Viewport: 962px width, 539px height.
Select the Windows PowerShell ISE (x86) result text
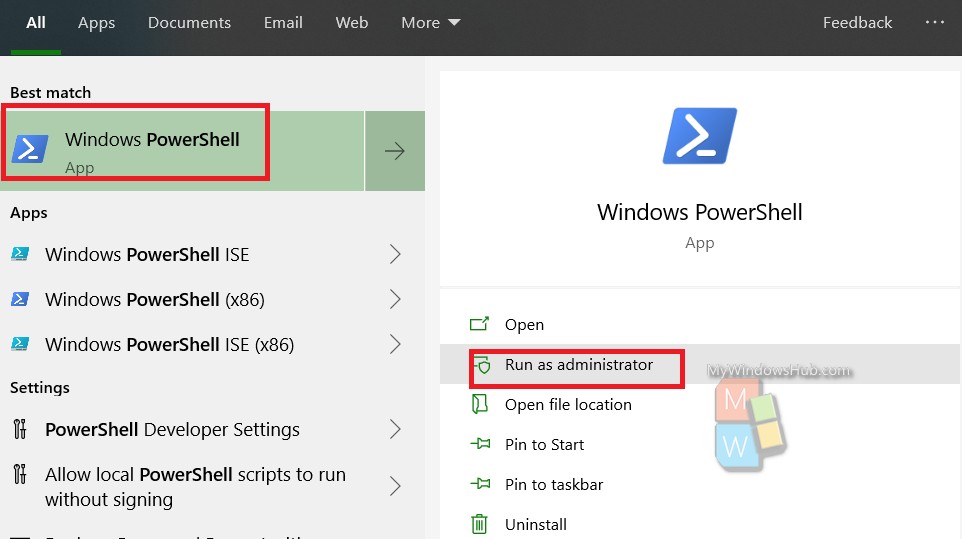169,344
